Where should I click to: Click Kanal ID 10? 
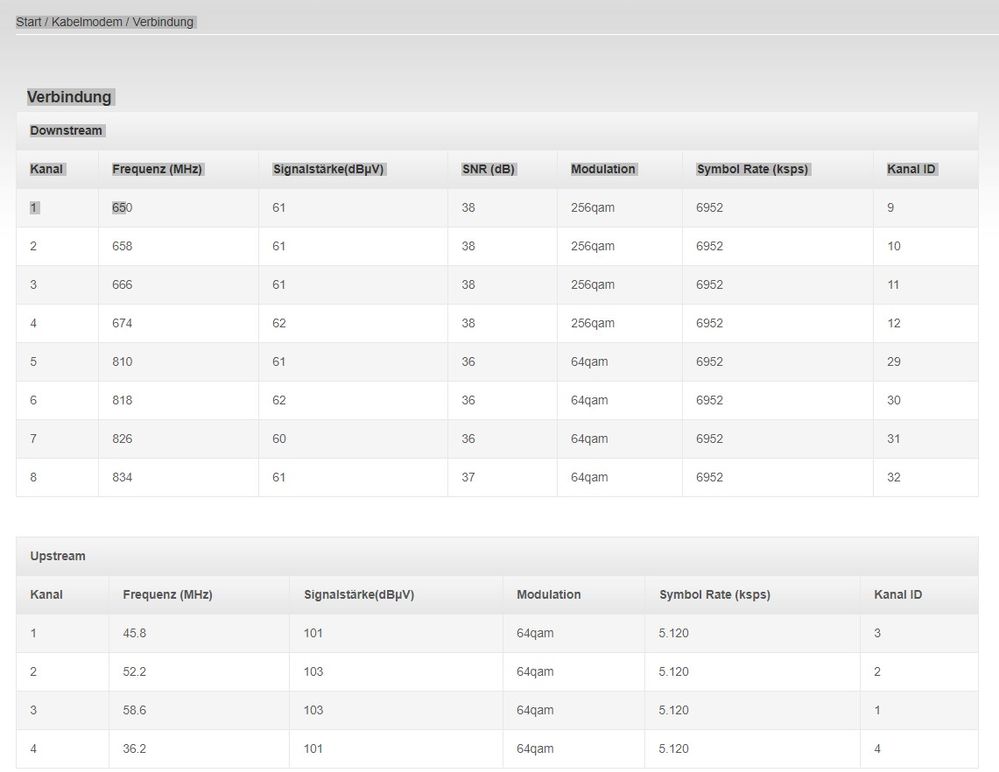pos(894,247)
